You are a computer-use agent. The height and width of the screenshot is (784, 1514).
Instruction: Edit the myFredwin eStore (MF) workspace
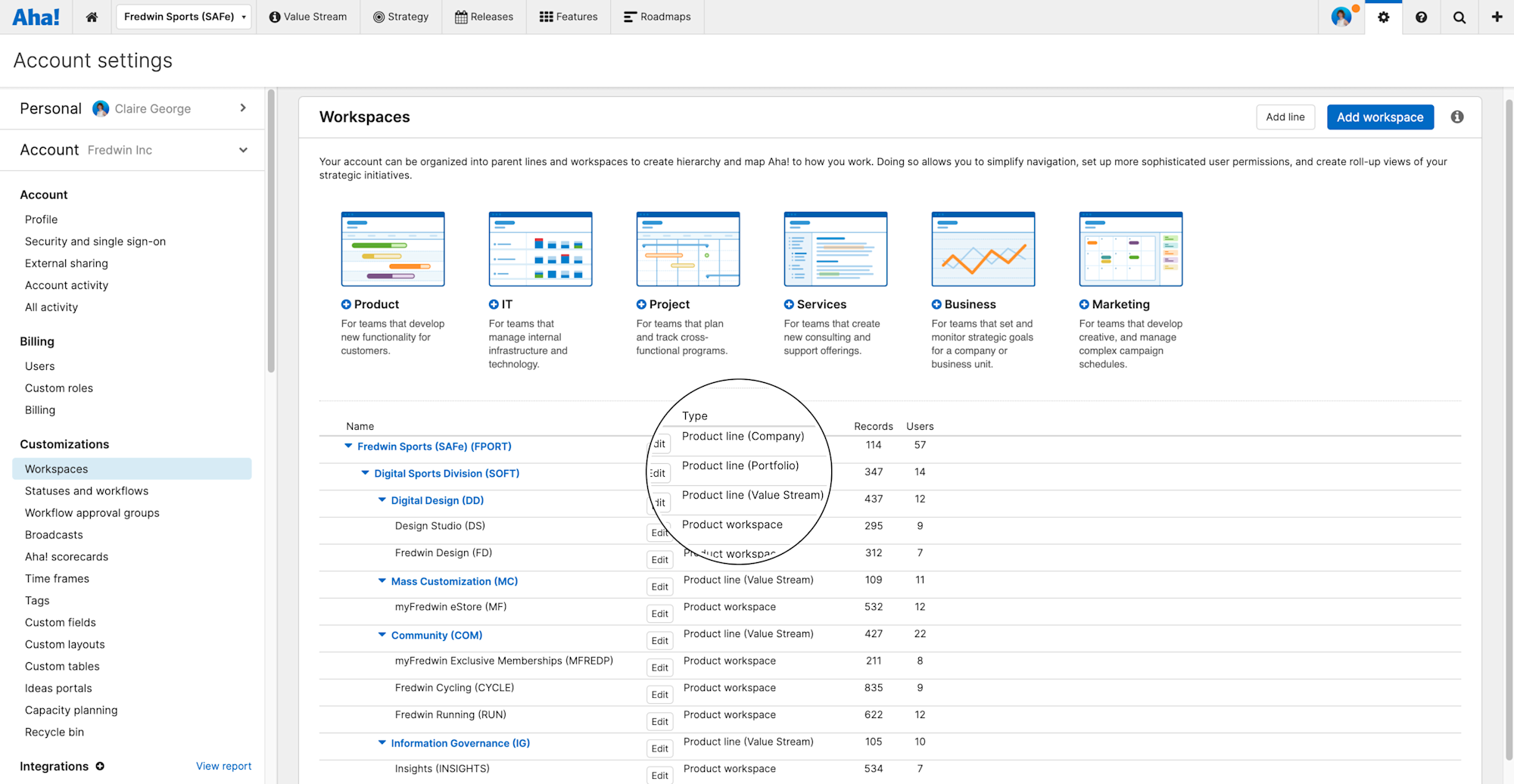click(660, 614)
